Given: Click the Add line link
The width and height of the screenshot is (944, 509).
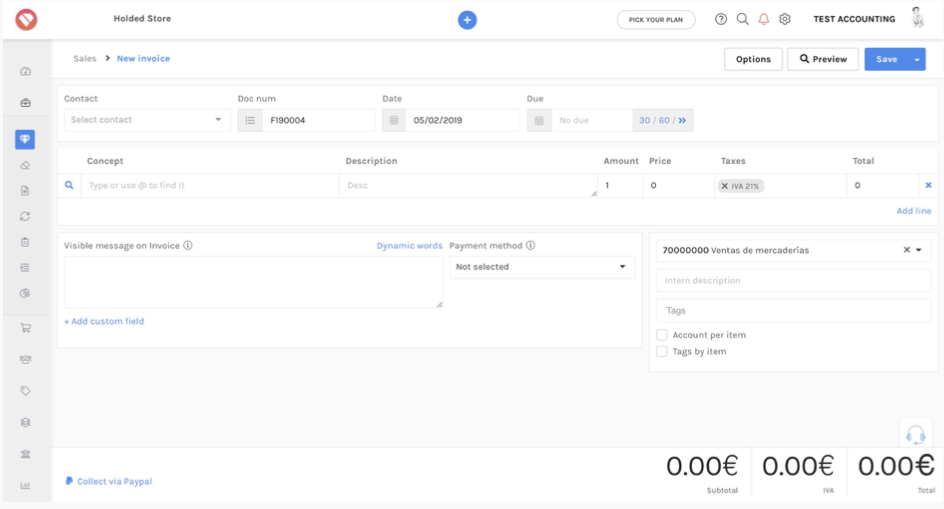Looking at the screenshot, I should (913, 211).
